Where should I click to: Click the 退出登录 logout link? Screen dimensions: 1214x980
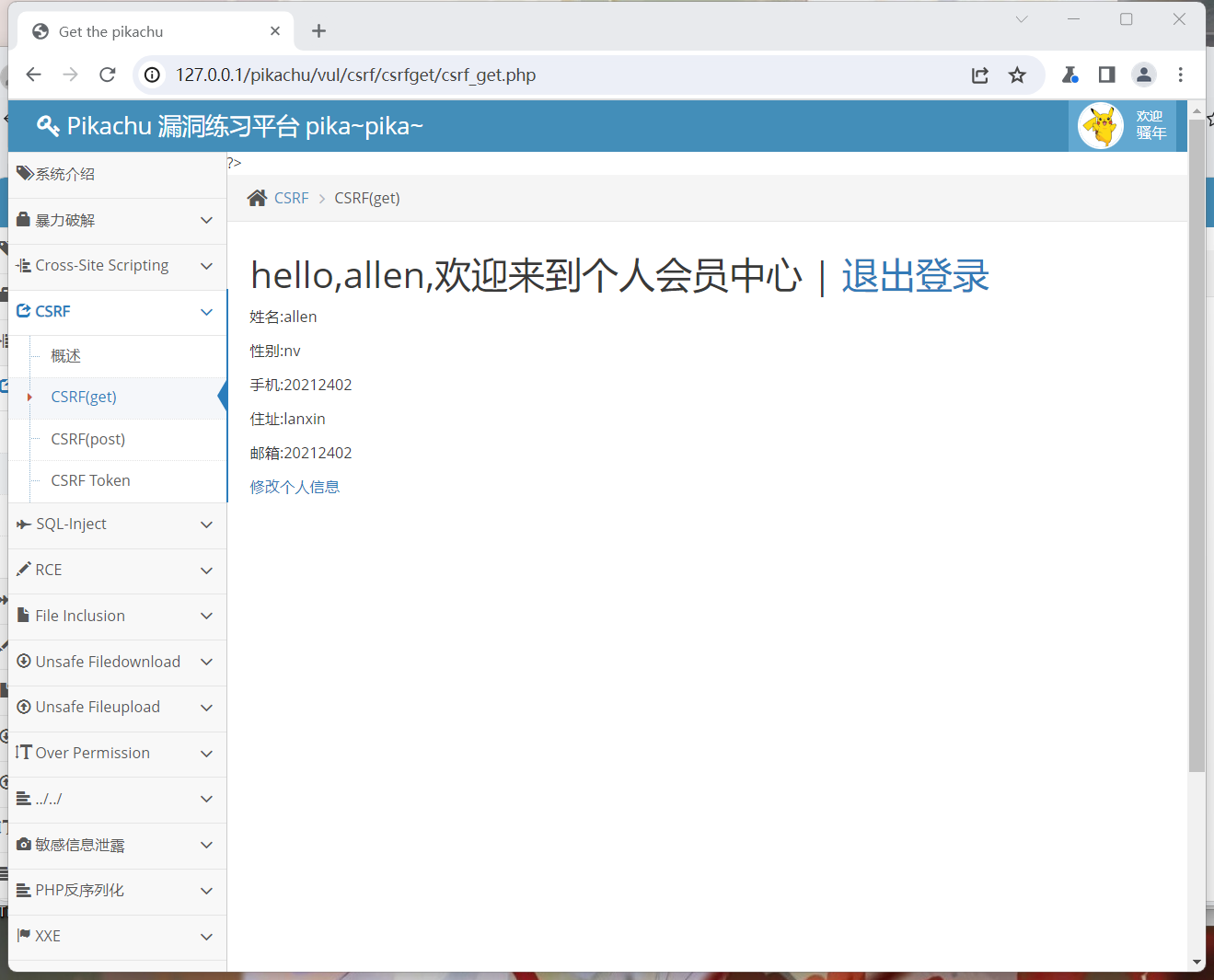tap(915, 276)
